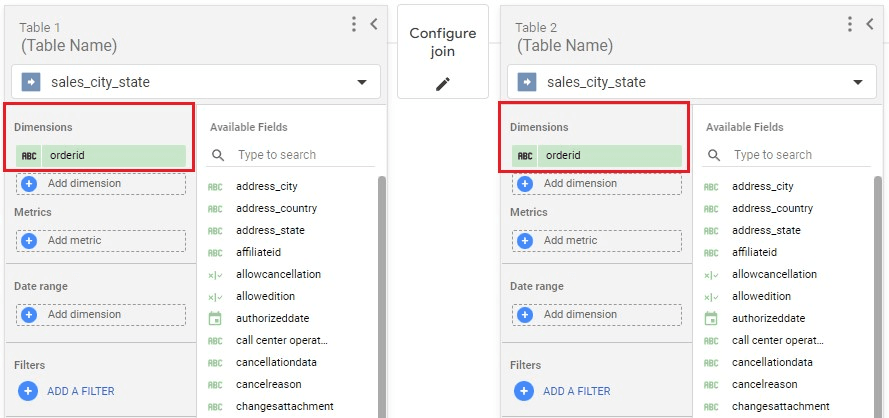Click Add metric plus icon in Table 1

click(29, 241)
